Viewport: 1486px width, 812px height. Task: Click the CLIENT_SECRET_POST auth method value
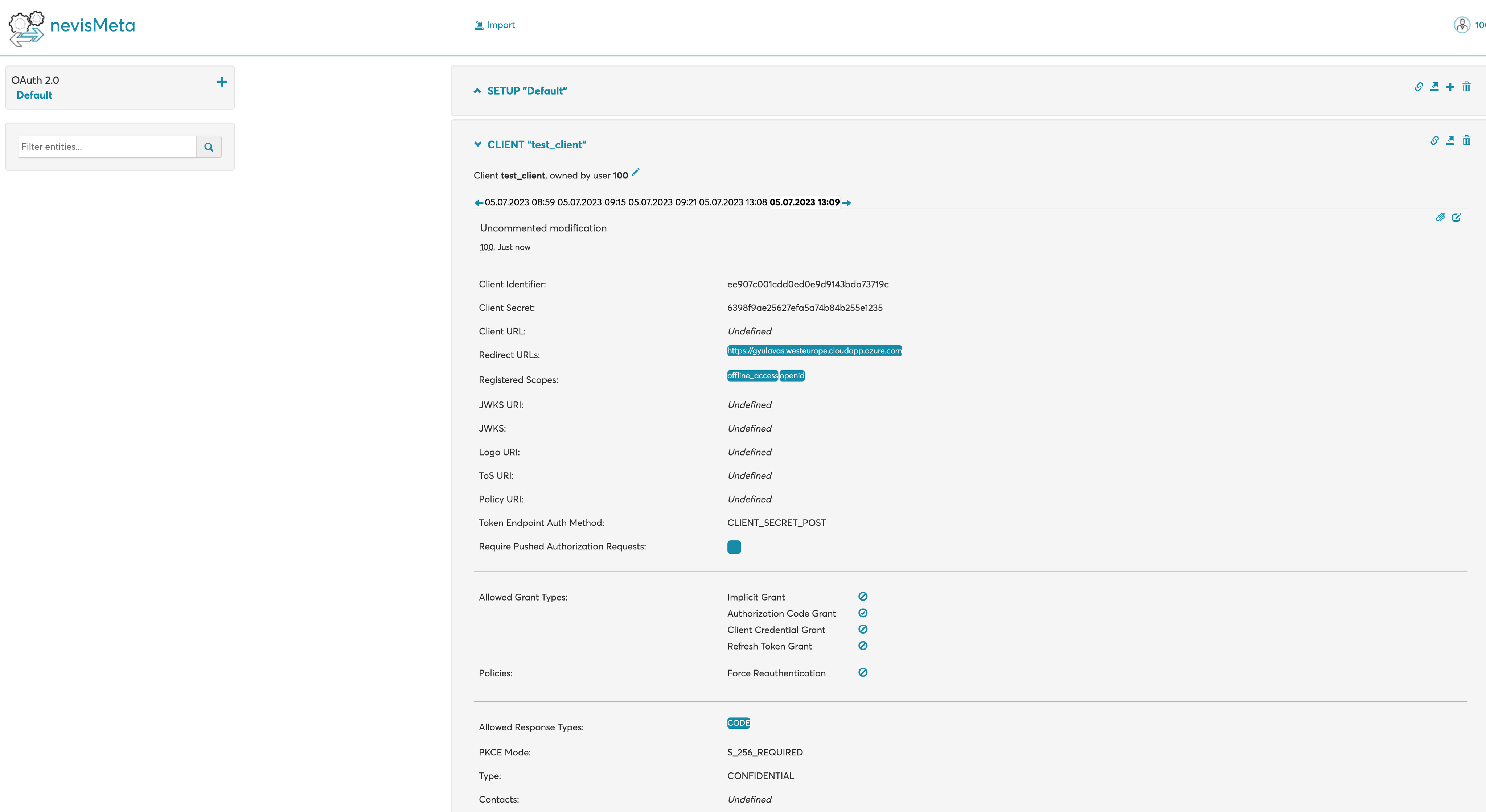(x=776, y=523)
